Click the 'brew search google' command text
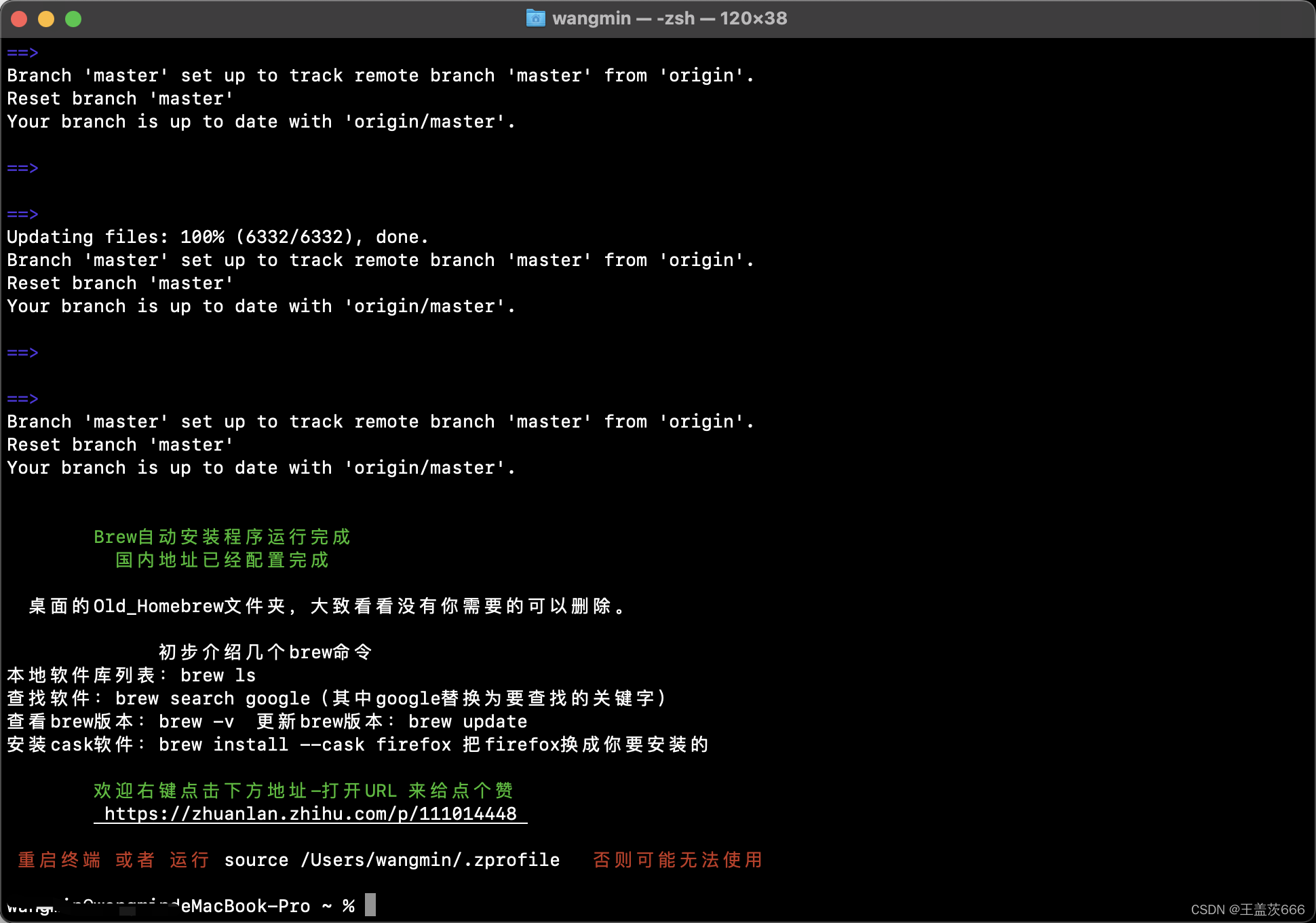This screenshot has height=923, width=1316. tap(212, 698)
